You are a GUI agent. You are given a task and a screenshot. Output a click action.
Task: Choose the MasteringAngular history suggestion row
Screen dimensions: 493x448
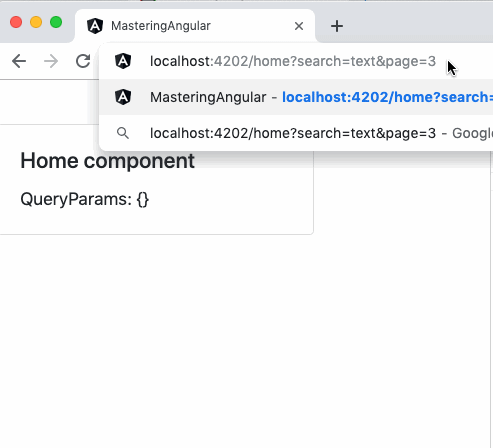[296, 97]
